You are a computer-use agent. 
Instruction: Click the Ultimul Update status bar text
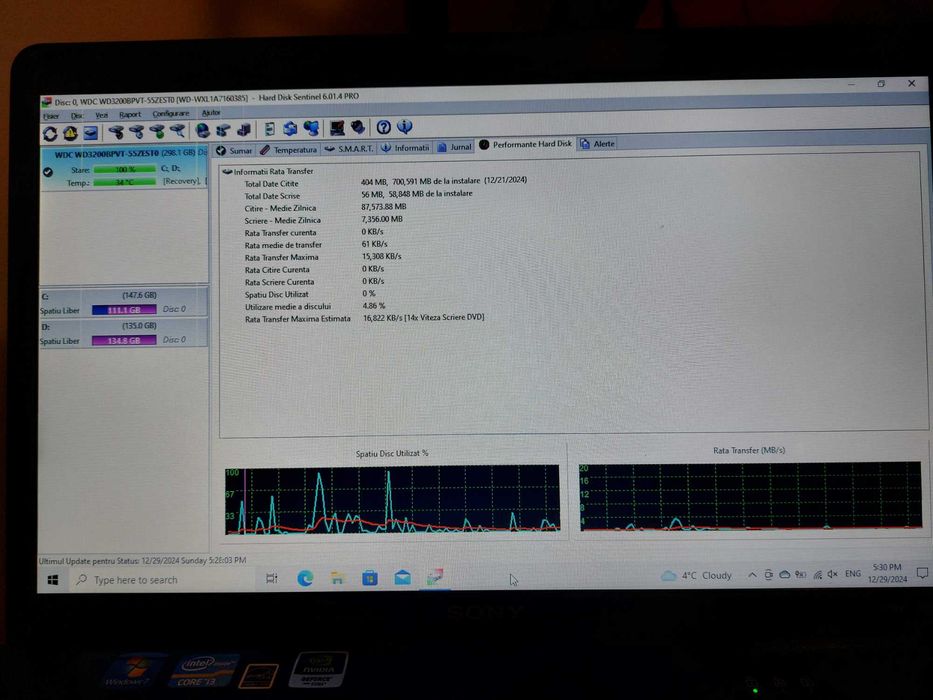142,561
